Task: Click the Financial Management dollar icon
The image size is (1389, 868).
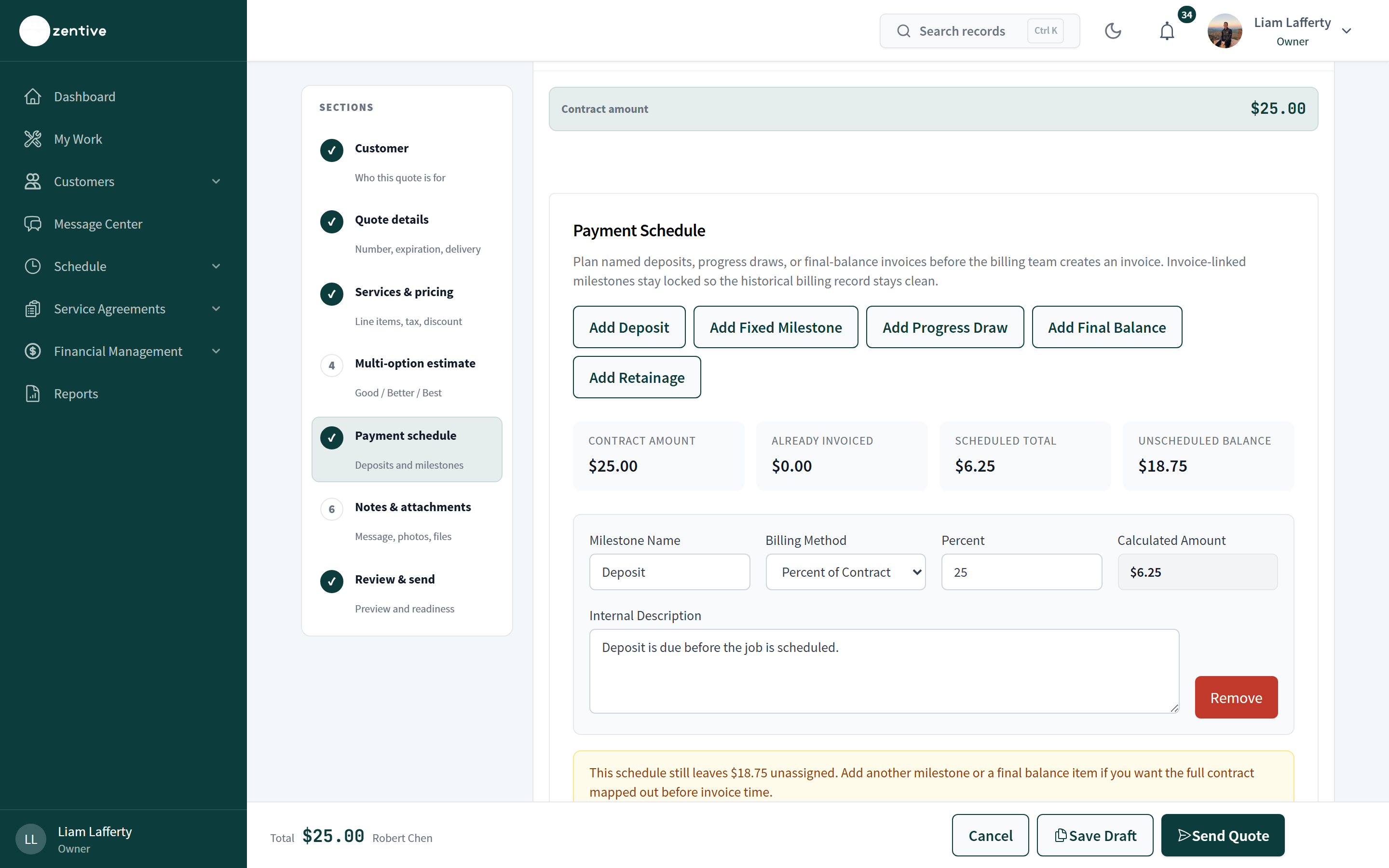Action: coord(33,352)
